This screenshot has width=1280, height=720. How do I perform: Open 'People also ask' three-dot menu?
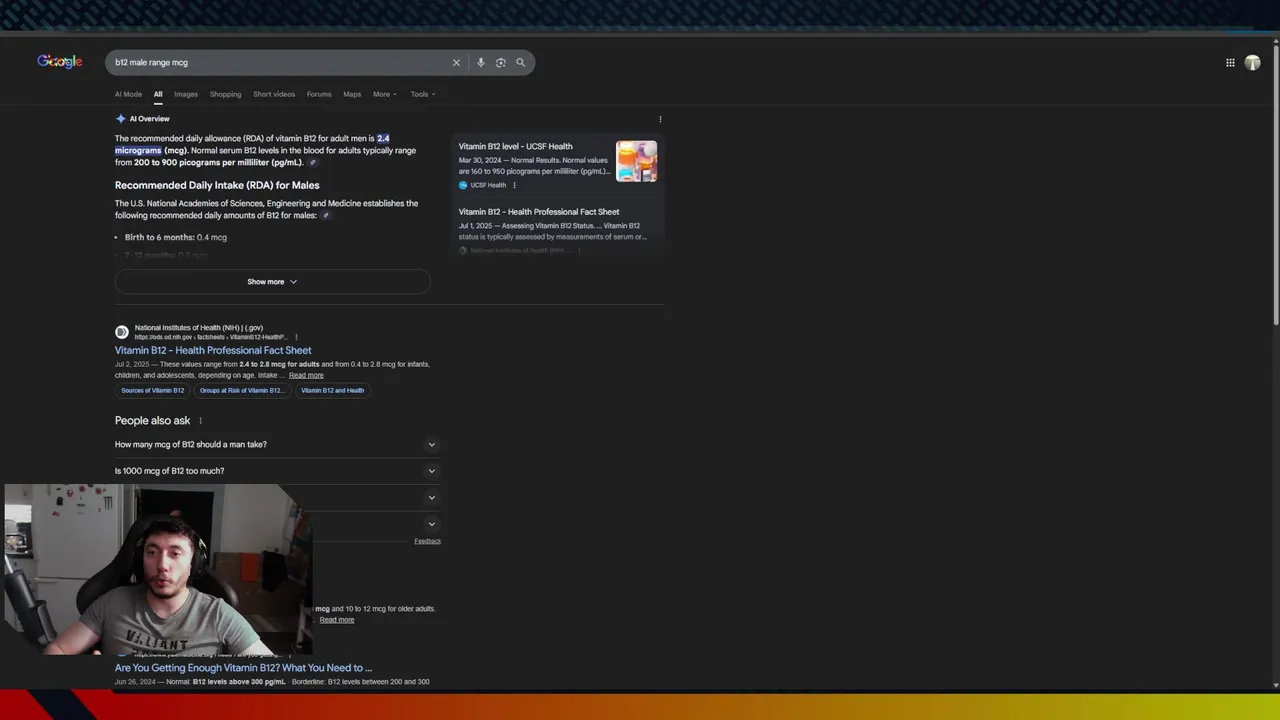200,421
